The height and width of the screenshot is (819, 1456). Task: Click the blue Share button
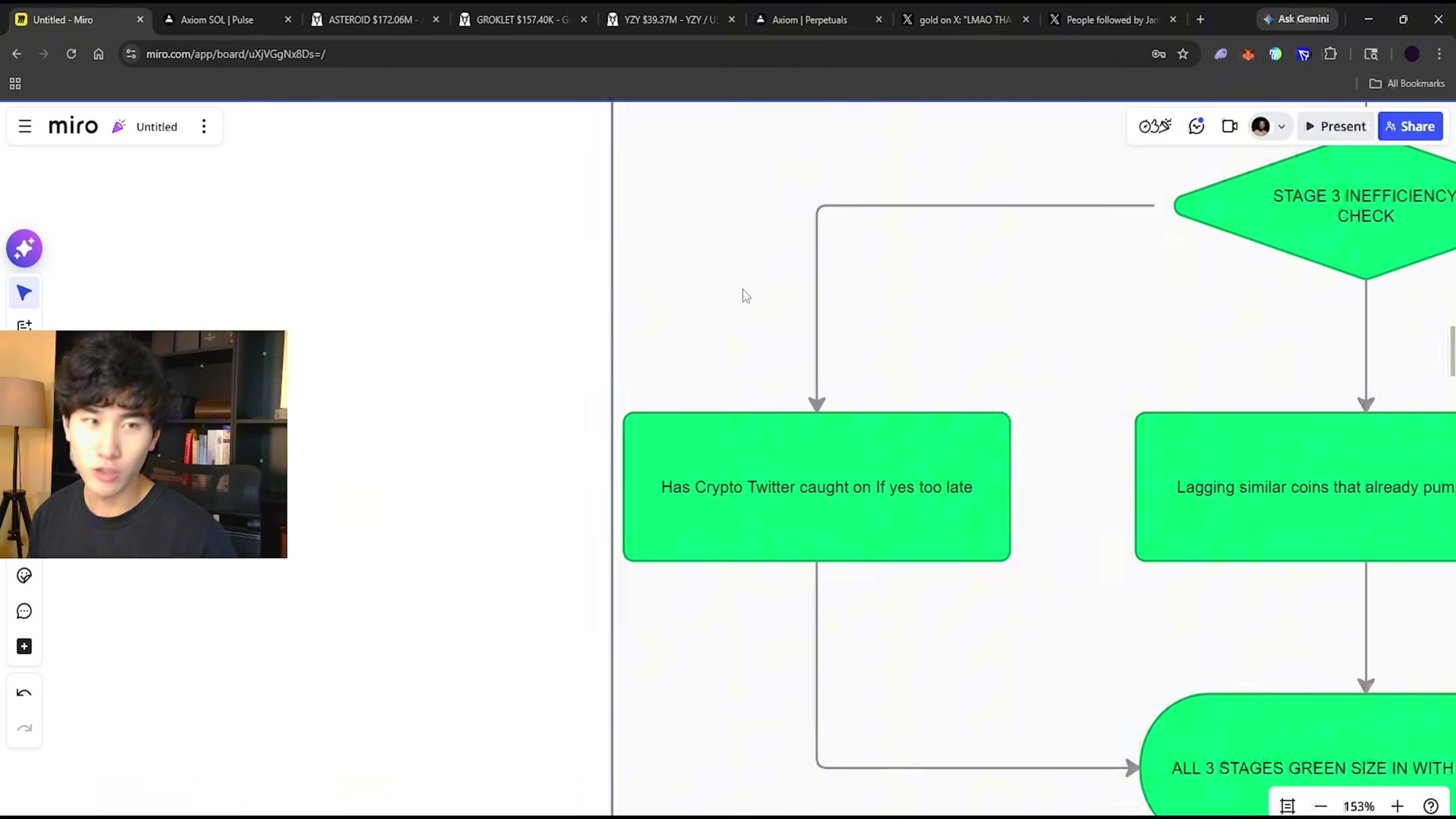click(1410, 127)
